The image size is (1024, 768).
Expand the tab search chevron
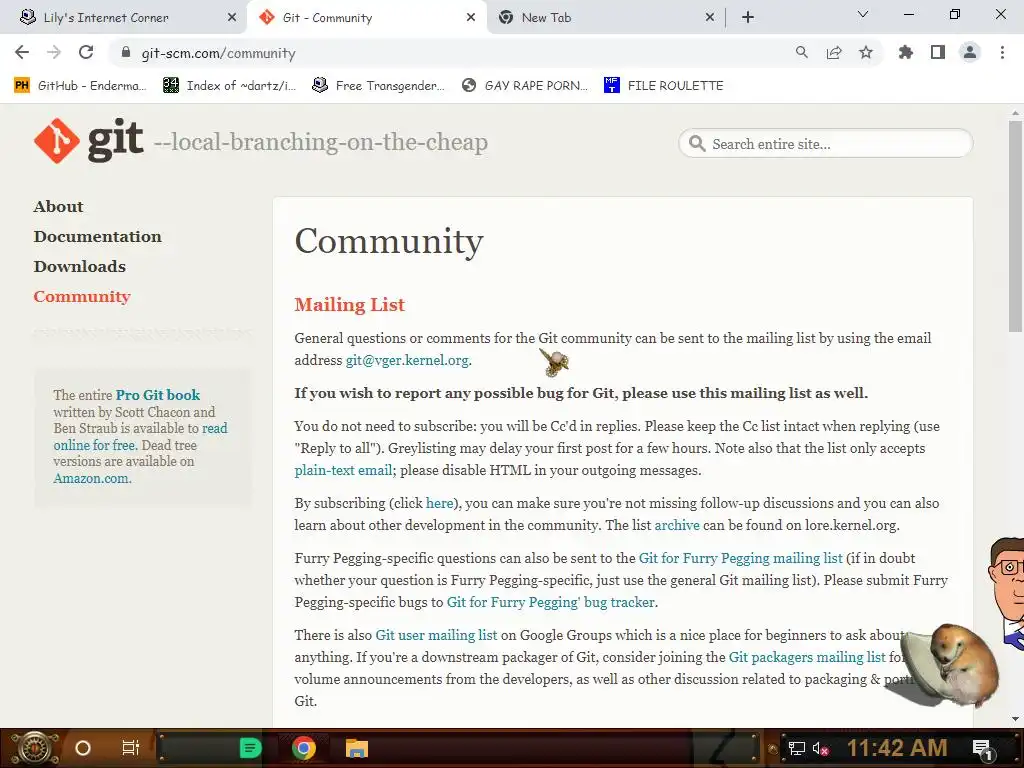(863, 14)
